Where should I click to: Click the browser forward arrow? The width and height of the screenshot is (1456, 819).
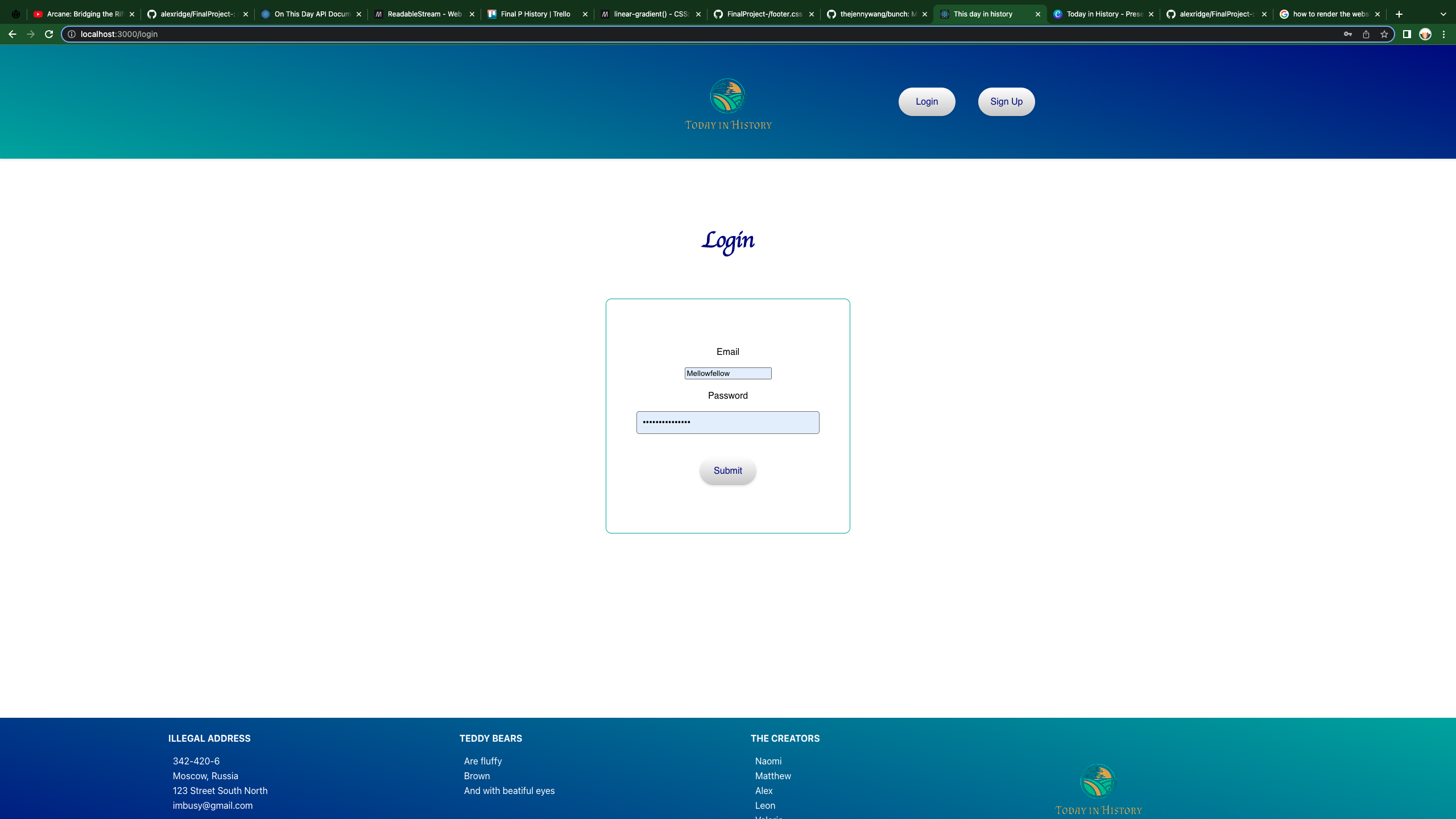coord(31,34)
